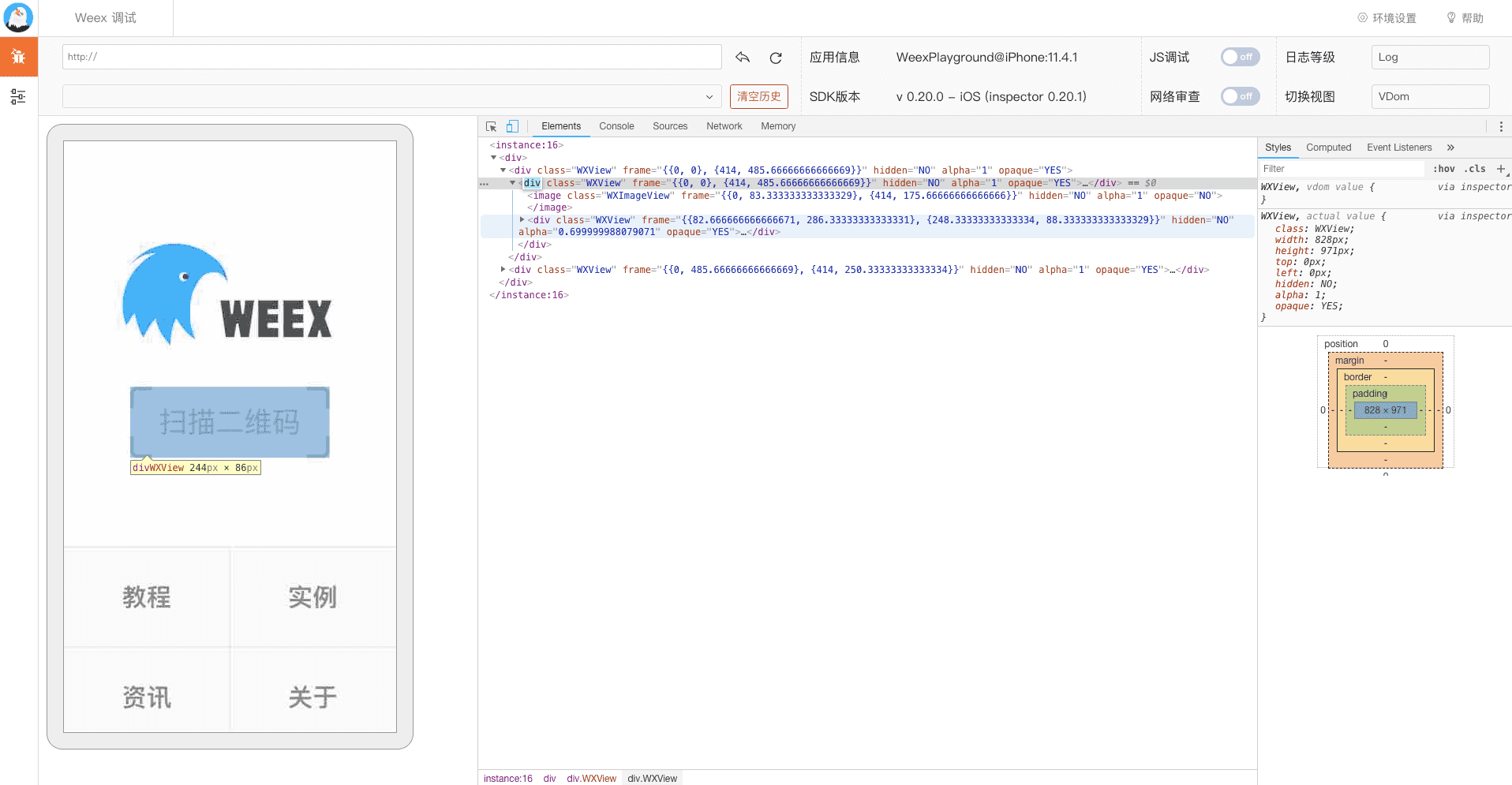Select the WXImageView image node

pyautogui.click(x=874, y=196)
